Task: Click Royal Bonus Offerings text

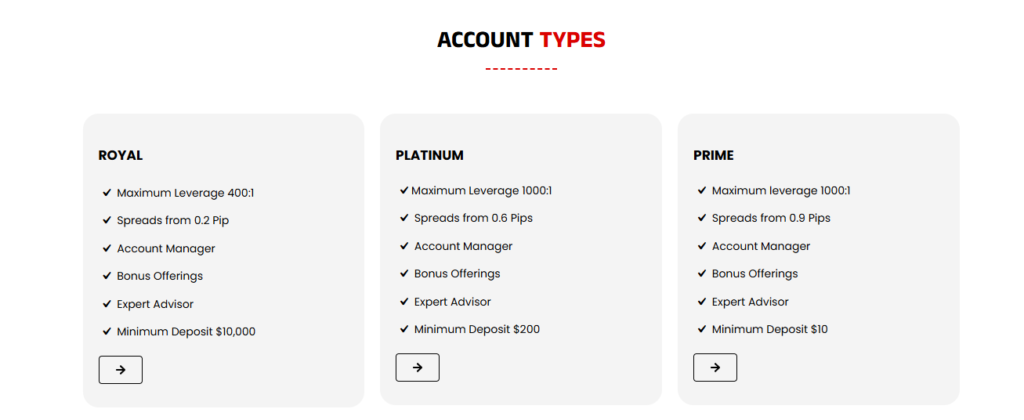Action: pyautogui.click(x=160, y=276)
